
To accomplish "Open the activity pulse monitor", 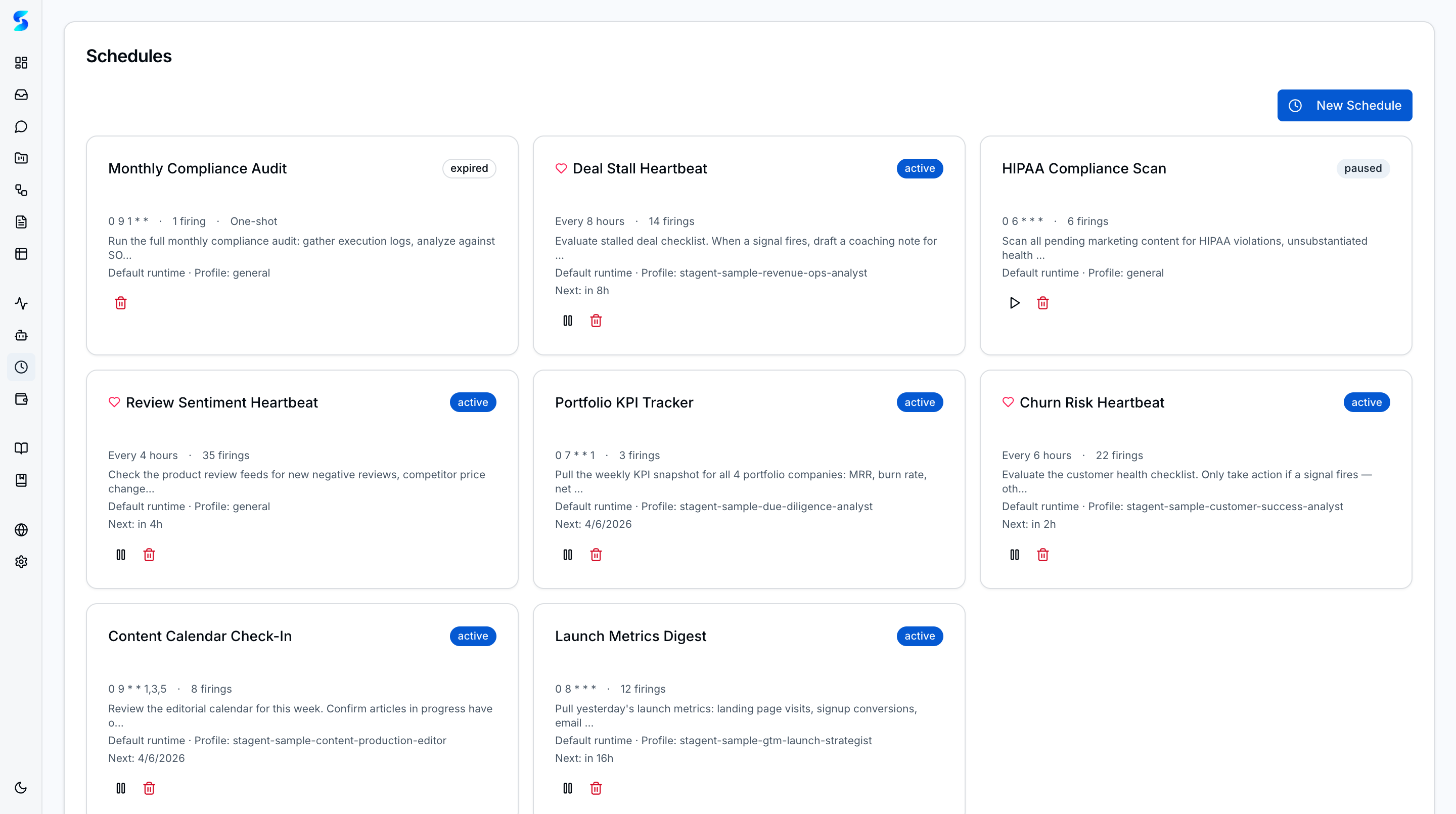I will [x=21, y=303].
